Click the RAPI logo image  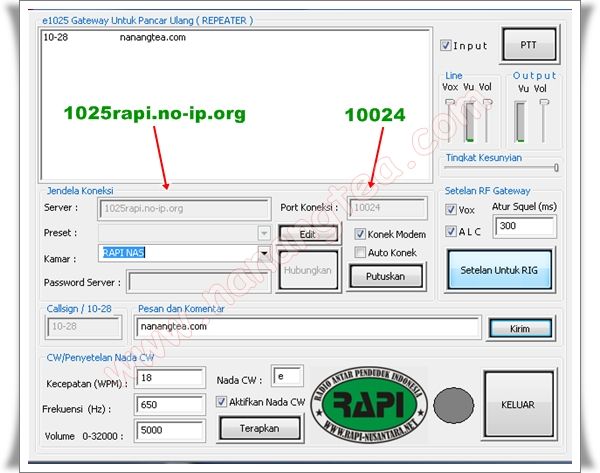(369, 404)
